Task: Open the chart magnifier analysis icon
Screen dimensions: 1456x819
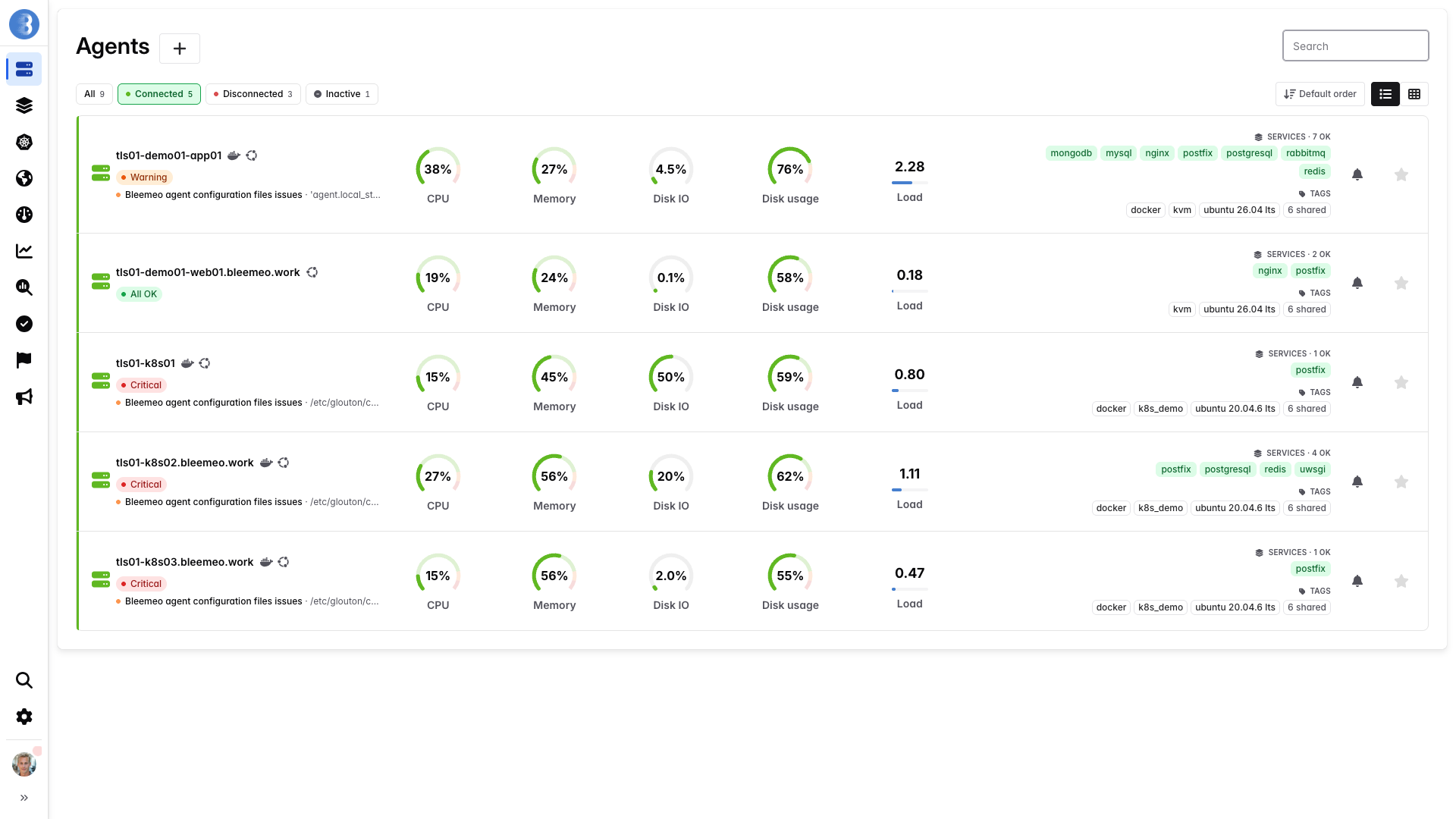Action: coord(24,287)
